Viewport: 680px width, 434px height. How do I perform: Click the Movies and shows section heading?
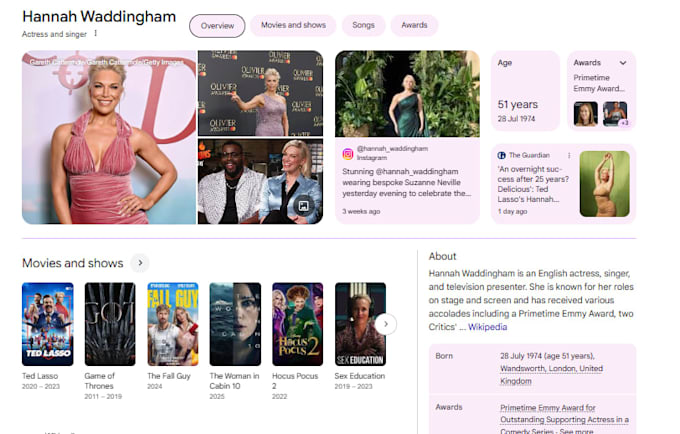click(x=72, y=263)
